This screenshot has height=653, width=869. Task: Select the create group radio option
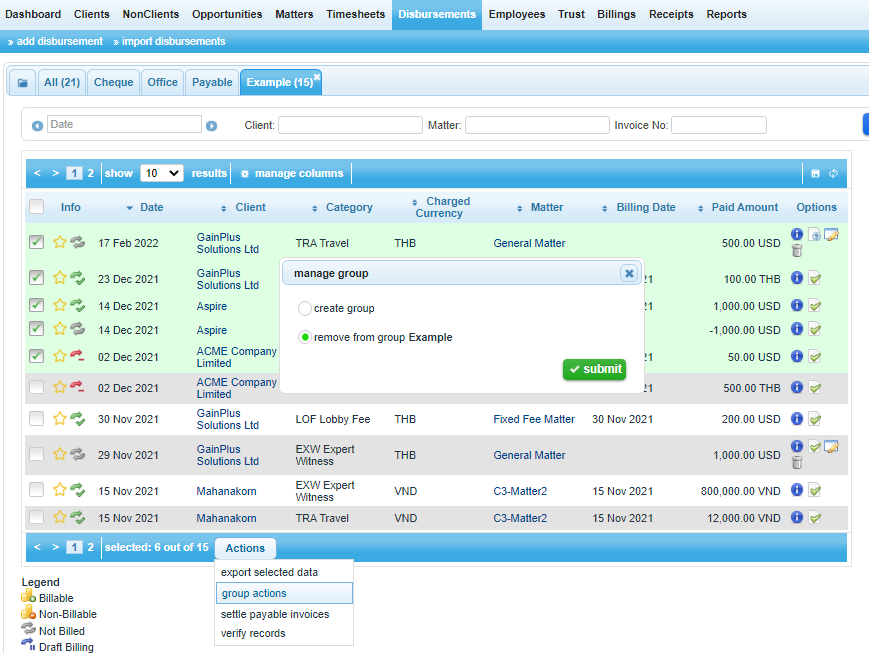pos(306,308)
